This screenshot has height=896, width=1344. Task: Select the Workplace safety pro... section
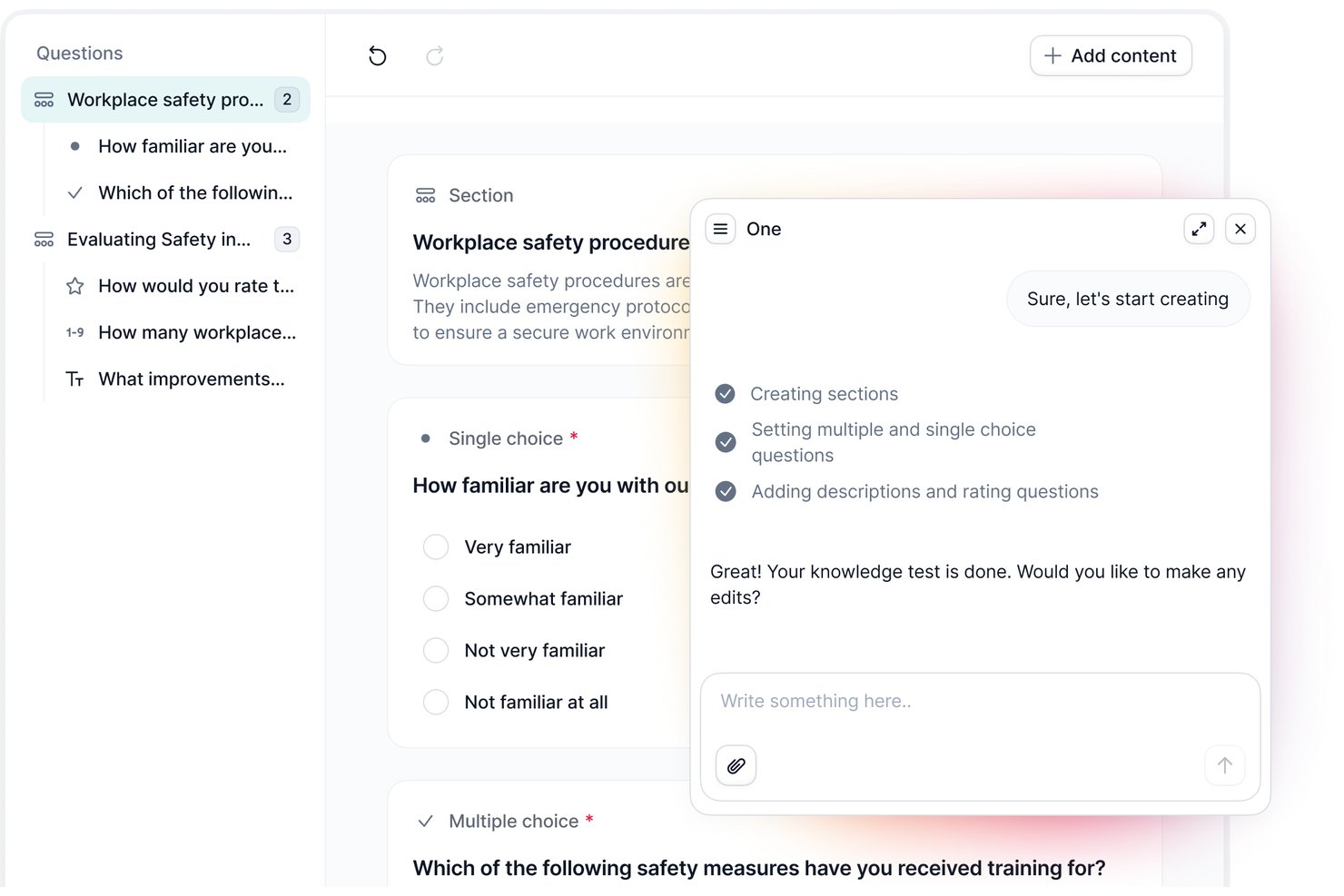coord(165,100)
